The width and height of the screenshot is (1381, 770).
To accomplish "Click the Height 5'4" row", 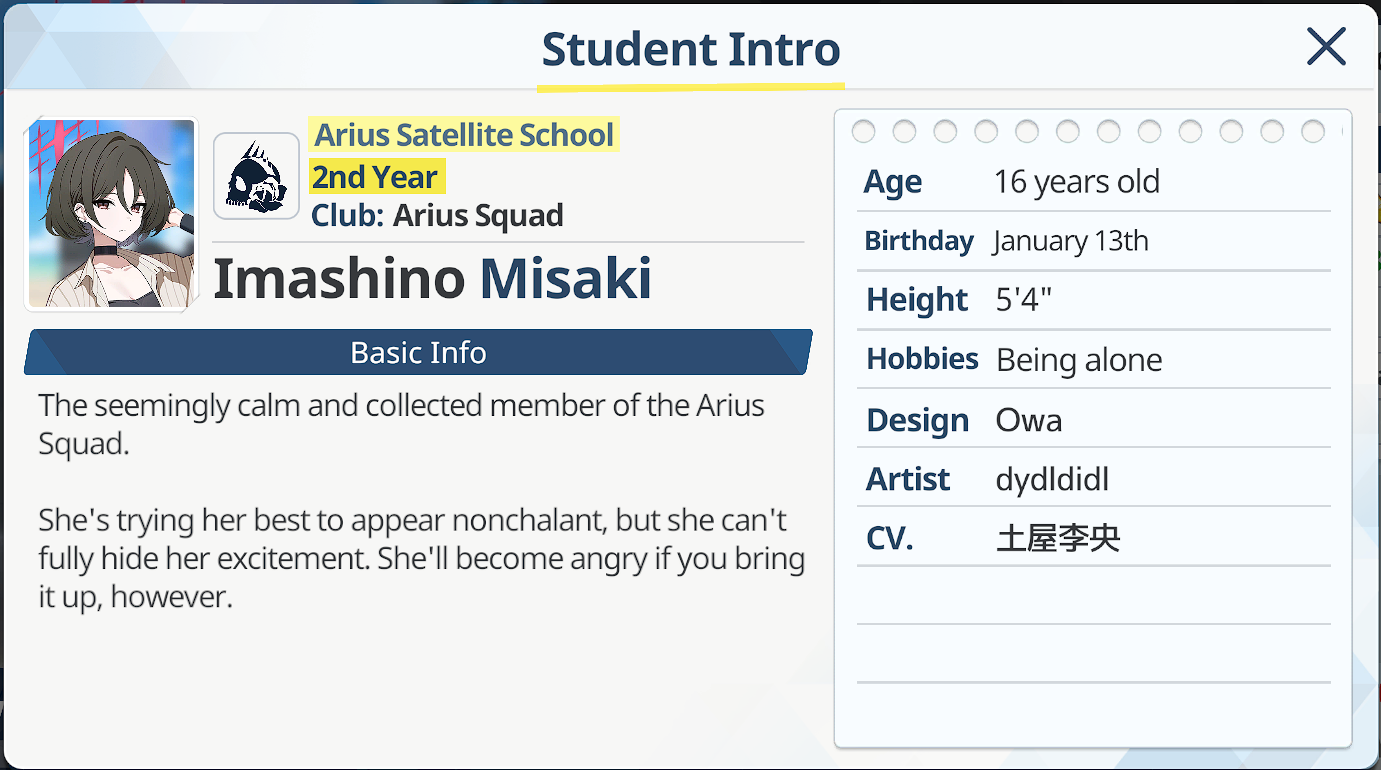I will coord(1093,300).
